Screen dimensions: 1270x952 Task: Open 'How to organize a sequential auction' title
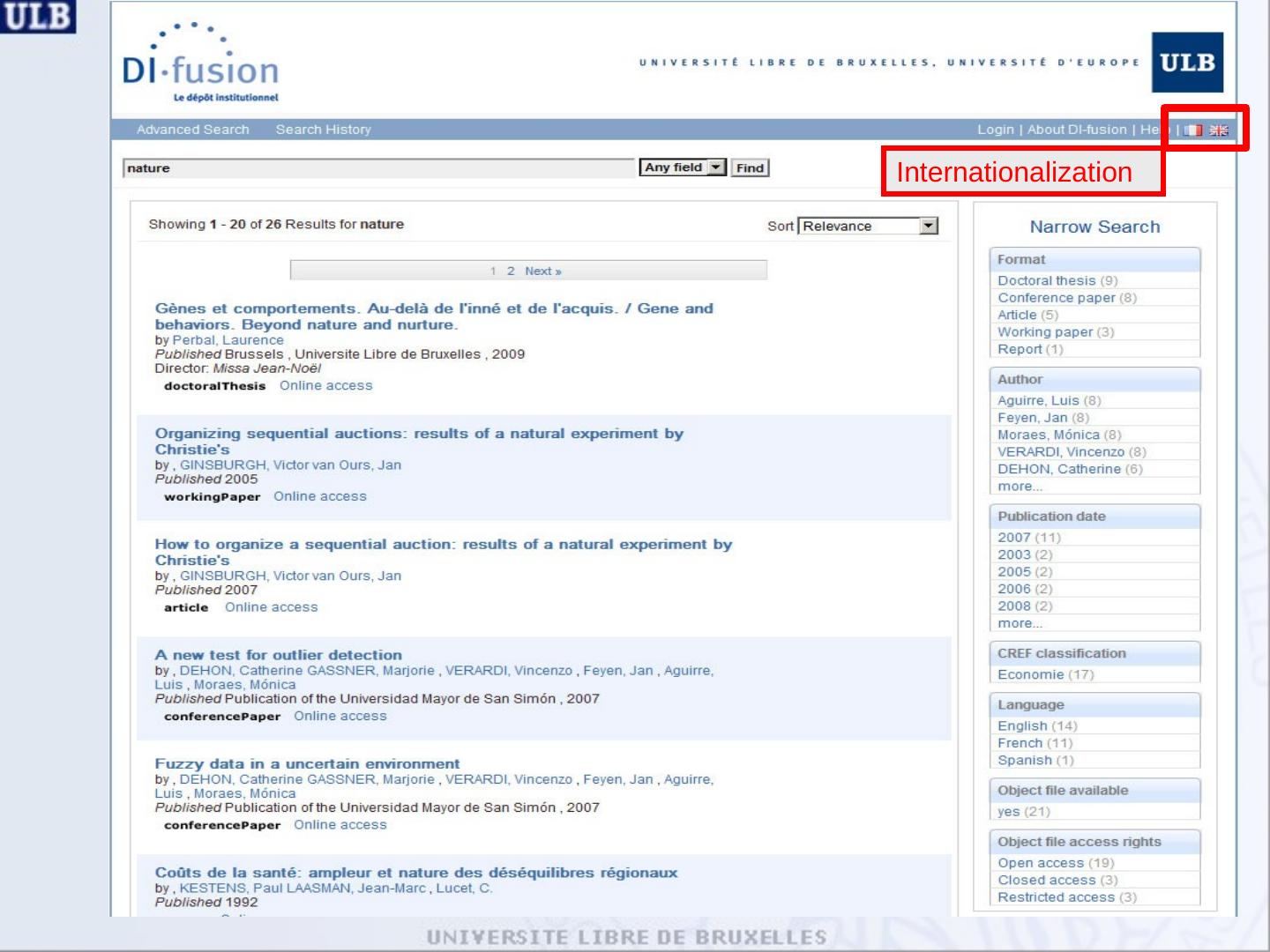pos(444,553)
